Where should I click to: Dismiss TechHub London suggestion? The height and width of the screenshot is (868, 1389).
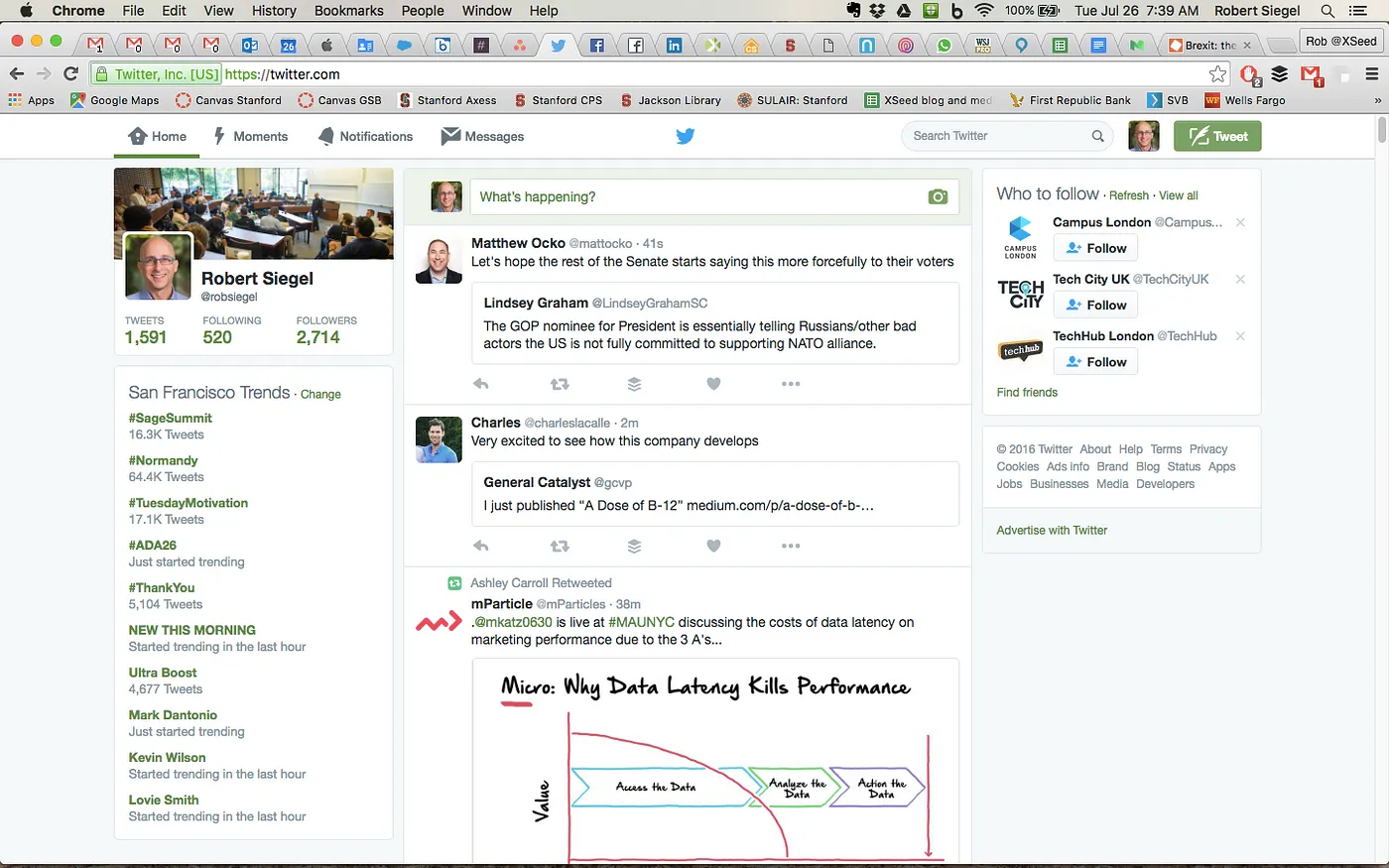point(1240,336)
